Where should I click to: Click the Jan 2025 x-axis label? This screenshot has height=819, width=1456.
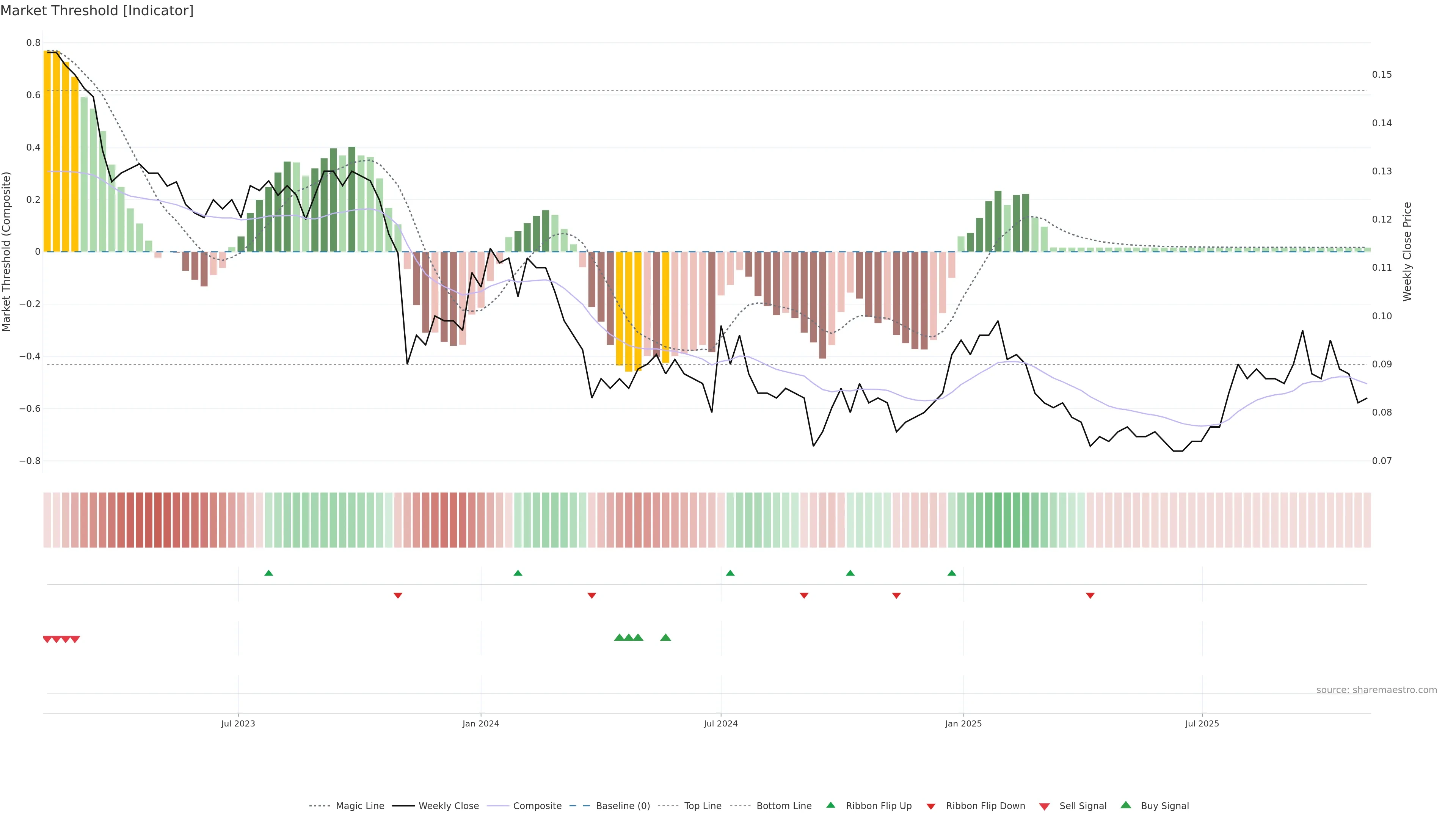tap(963, 723)
